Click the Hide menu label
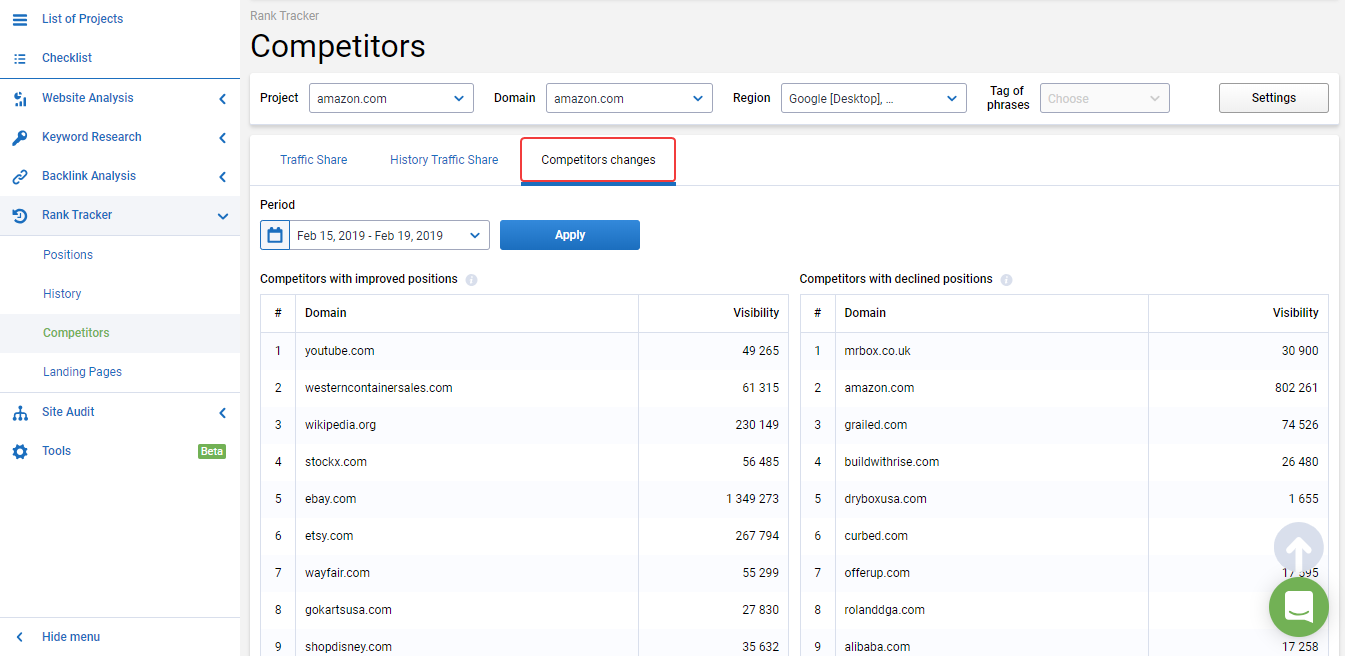 pos(71,637)
